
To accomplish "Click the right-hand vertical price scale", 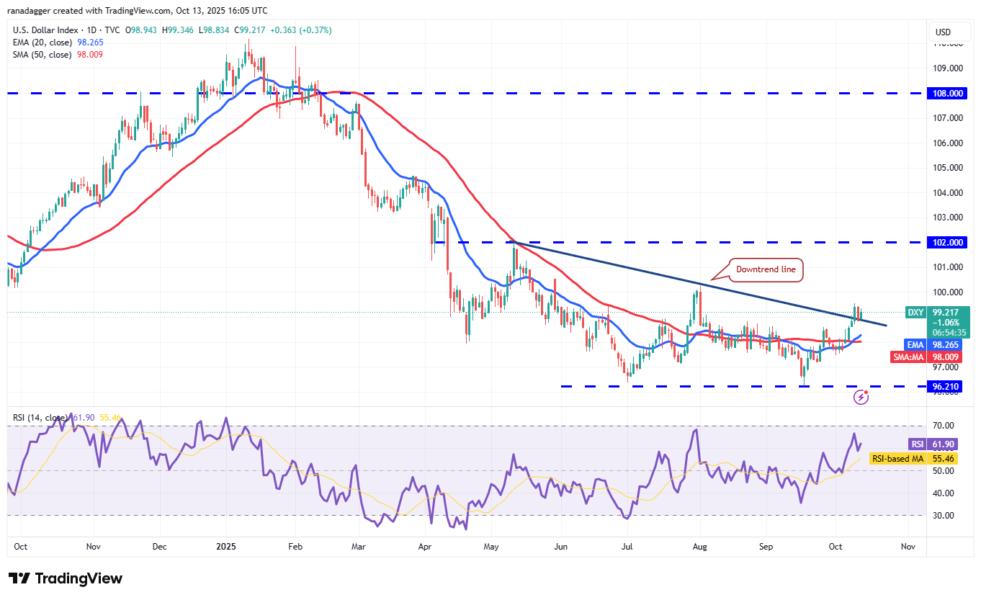I will [946, 180].
